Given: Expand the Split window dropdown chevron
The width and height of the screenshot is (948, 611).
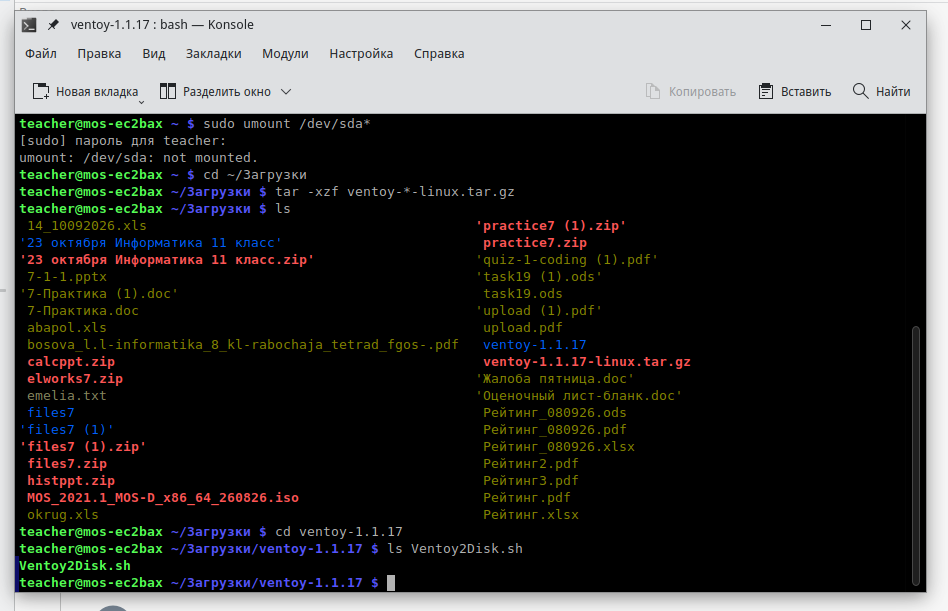Looking at the screenshot, I should point(286,92).
